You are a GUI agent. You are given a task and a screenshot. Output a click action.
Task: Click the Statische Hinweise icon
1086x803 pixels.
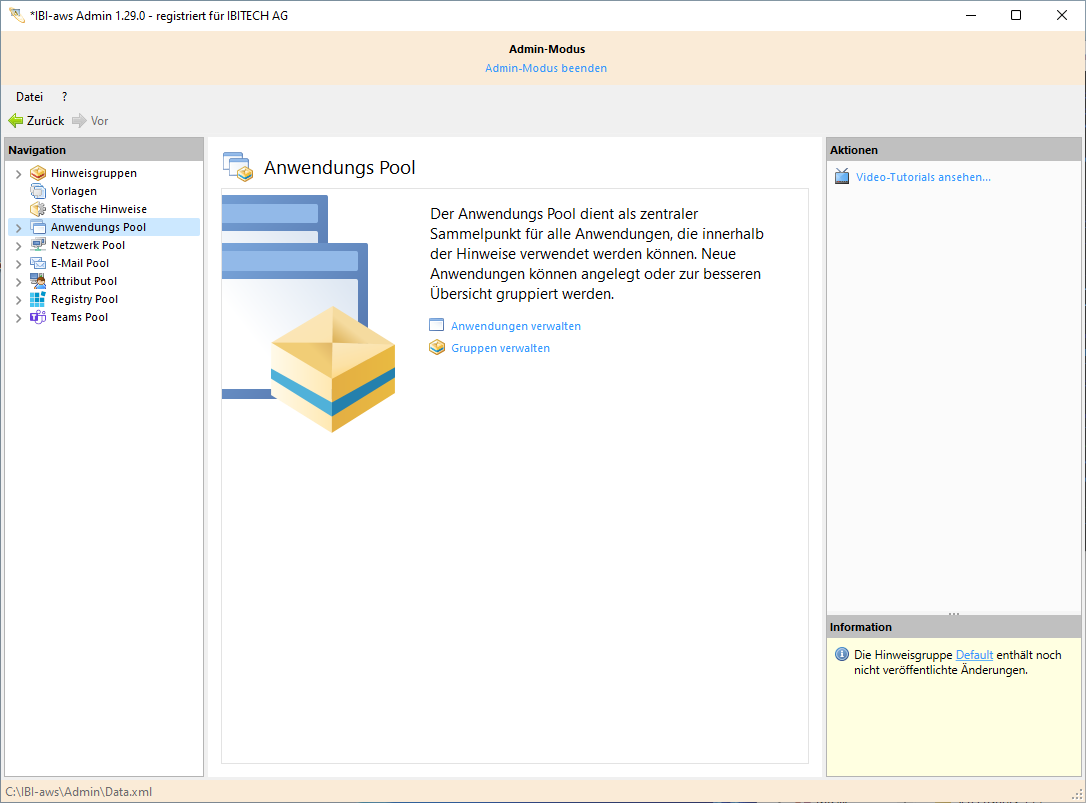click(x=38, y=209)
